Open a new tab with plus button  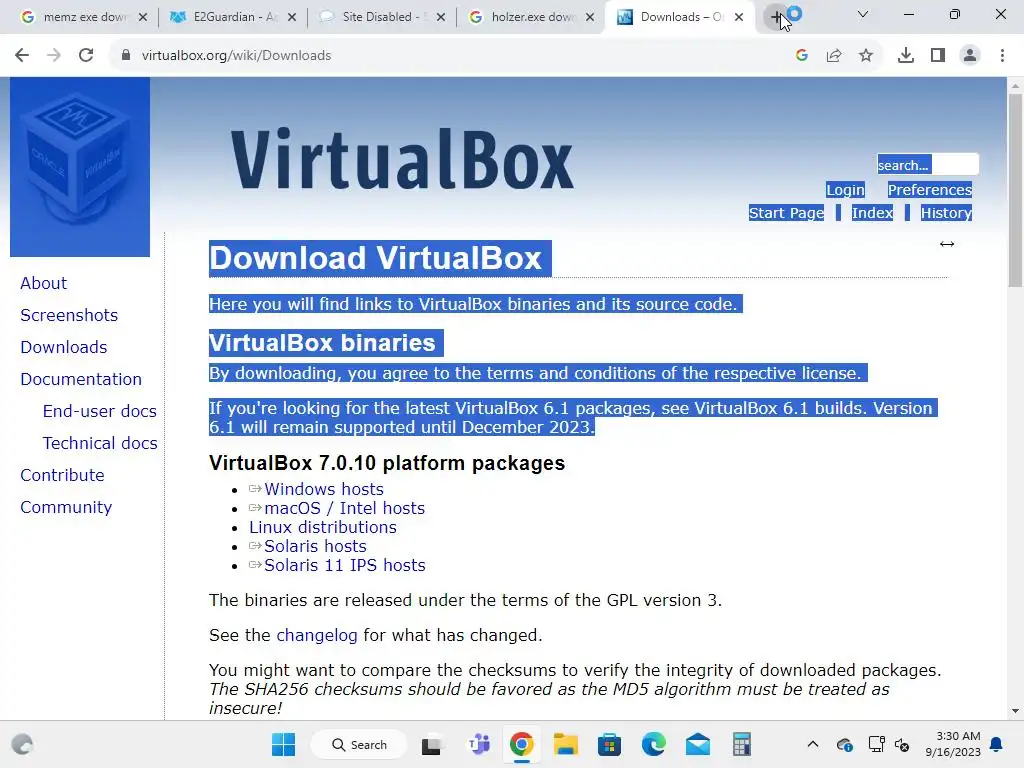coord(776,17)
